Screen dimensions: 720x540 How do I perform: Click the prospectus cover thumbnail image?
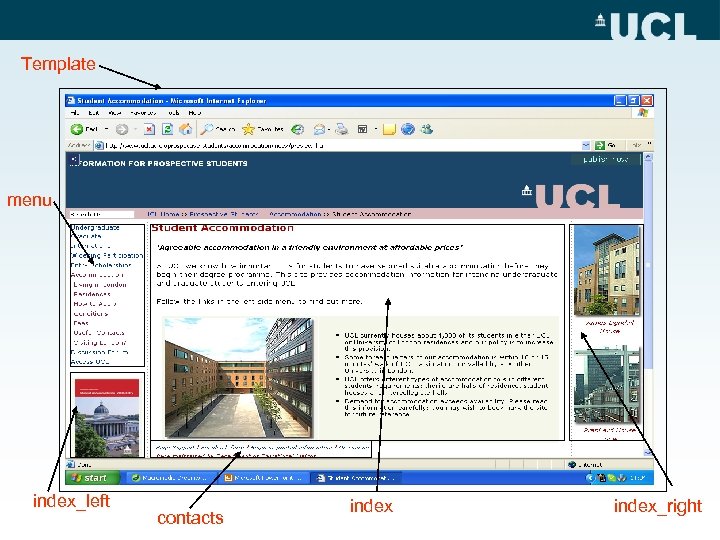click(x=107, y=417)
